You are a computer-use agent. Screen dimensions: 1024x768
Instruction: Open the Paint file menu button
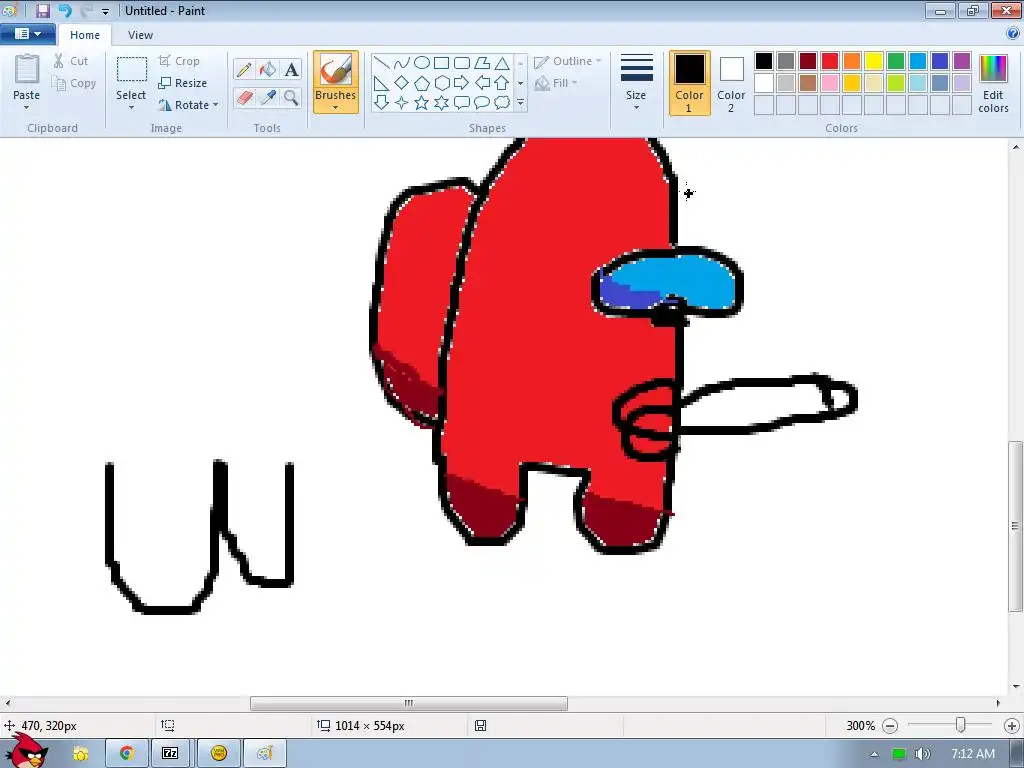tap(27, 33)
